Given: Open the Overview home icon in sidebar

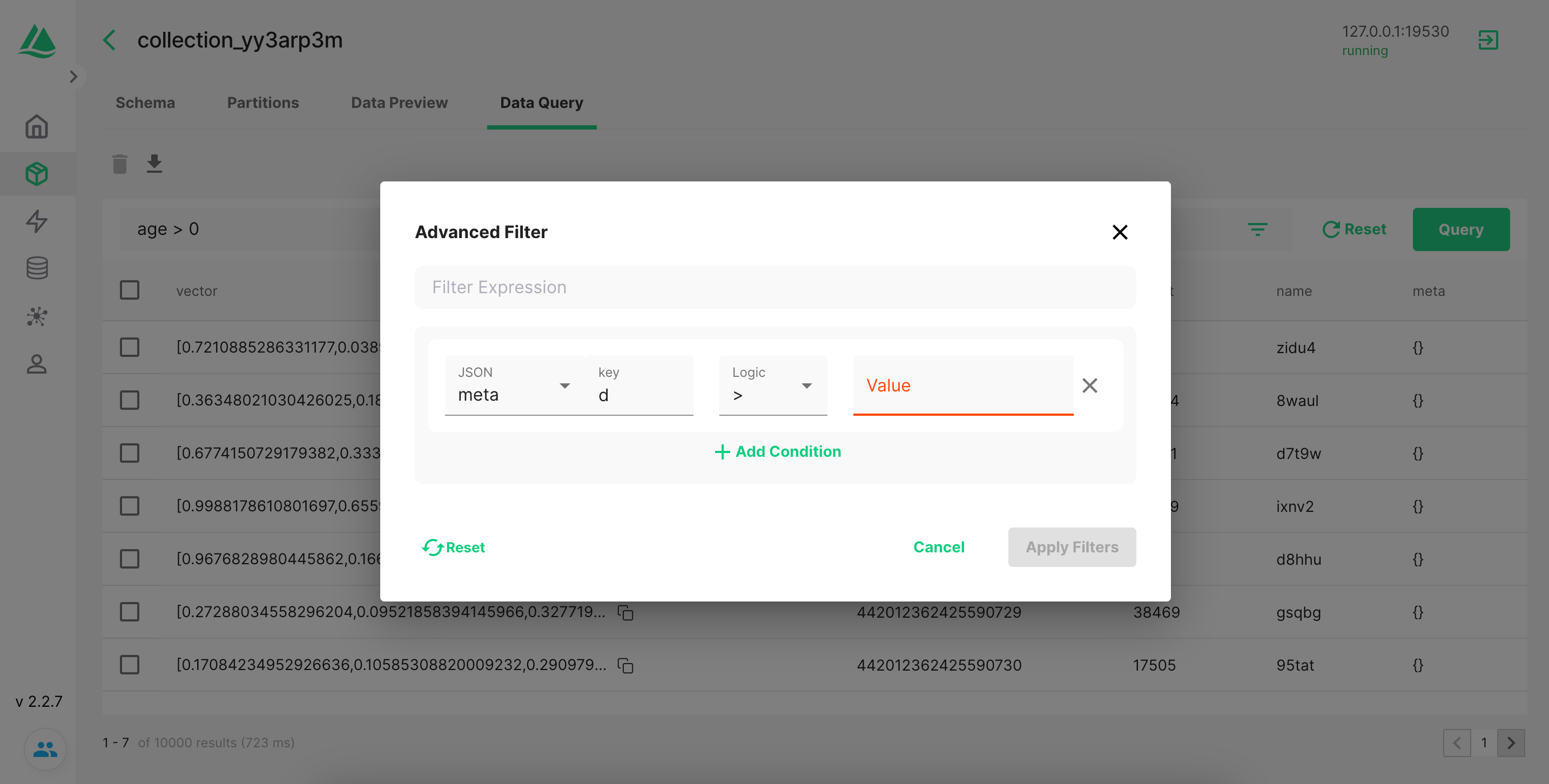Looking at the screenshot, I should pos(37,127).
